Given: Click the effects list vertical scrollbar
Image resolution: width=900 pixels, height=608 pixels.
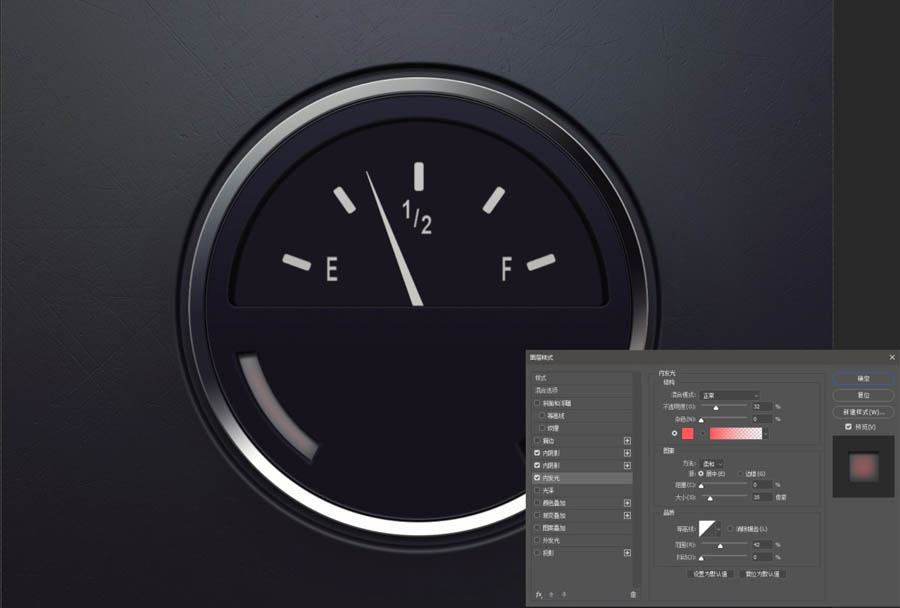Looking at the screenshot, I should tap(636, 479).
